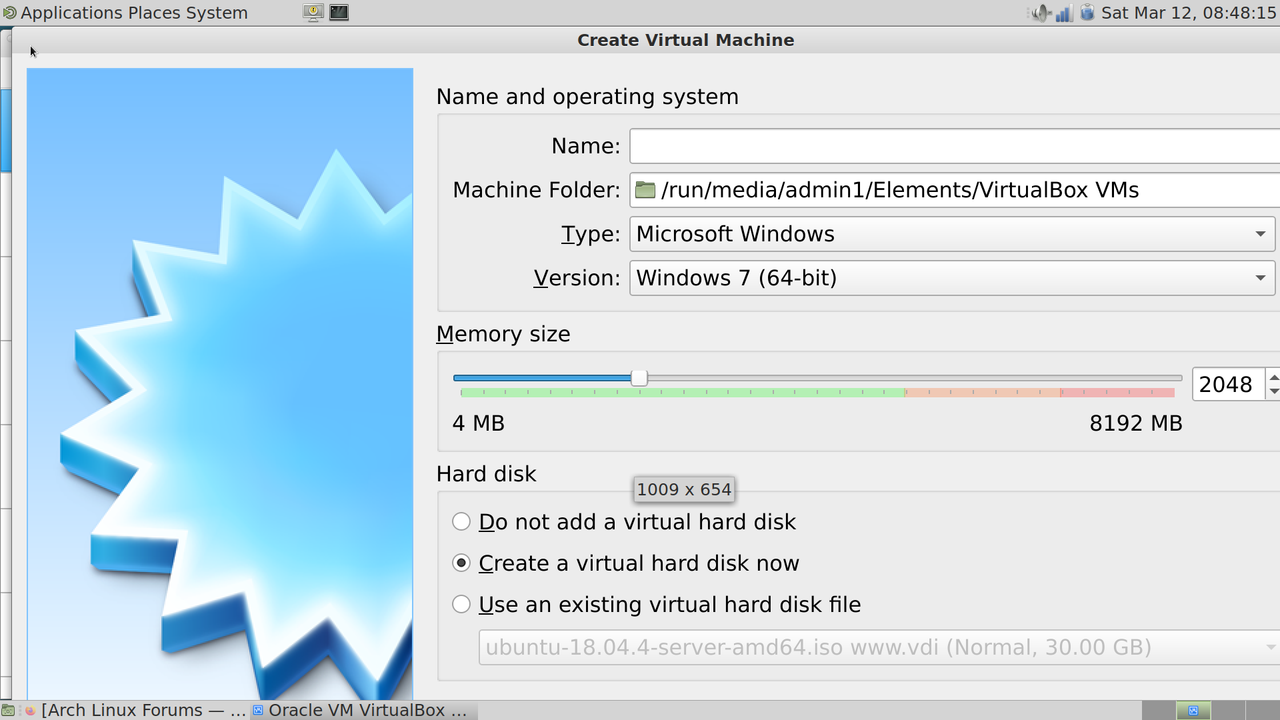Open the volume control tray icon
This screenshot has height=720, width=1280.
(1042, 13)
